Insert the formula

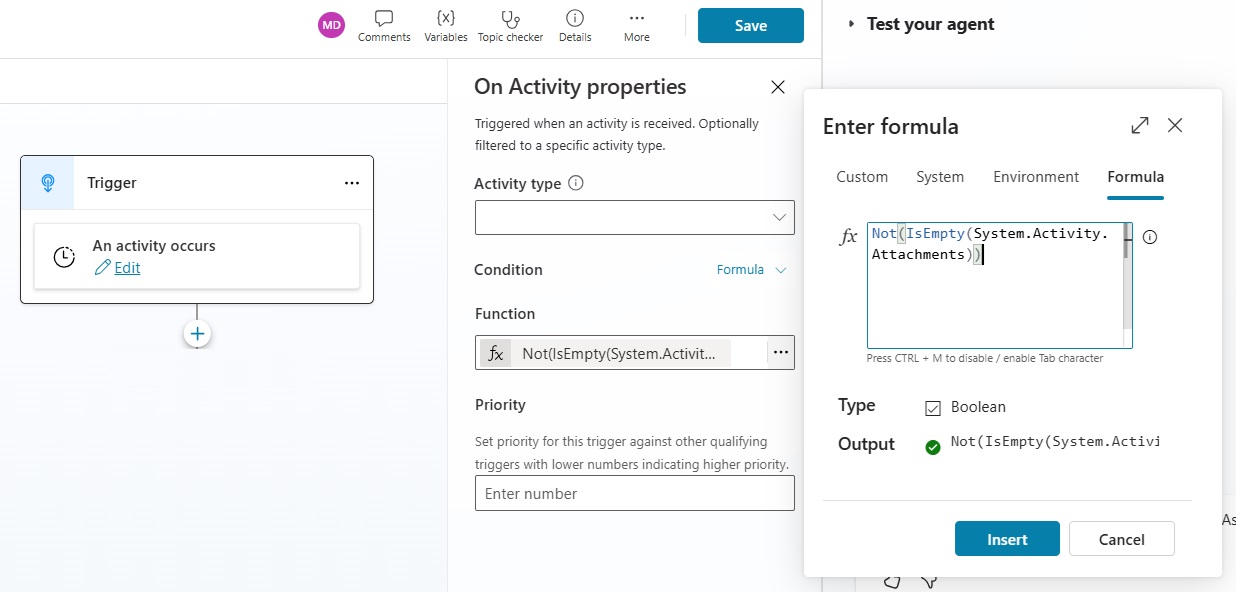click(1007, 538)
